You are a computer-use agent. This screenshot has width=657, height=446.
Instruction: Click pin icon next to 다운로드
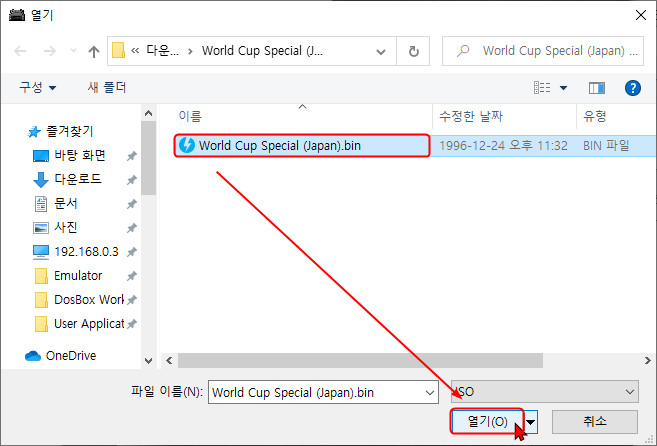[x=132, y=180]
